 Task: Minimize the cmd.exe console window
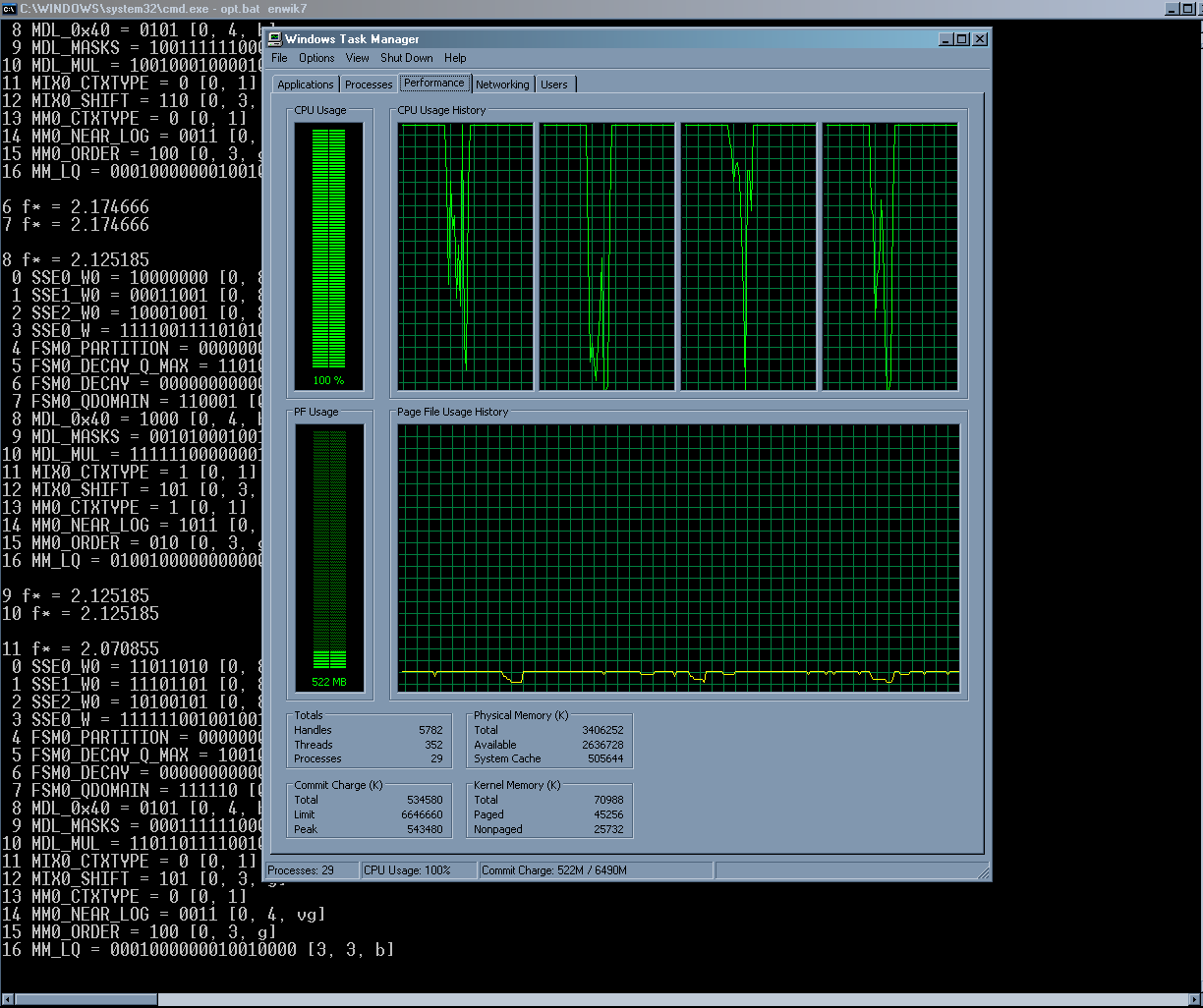[1174, 8]
